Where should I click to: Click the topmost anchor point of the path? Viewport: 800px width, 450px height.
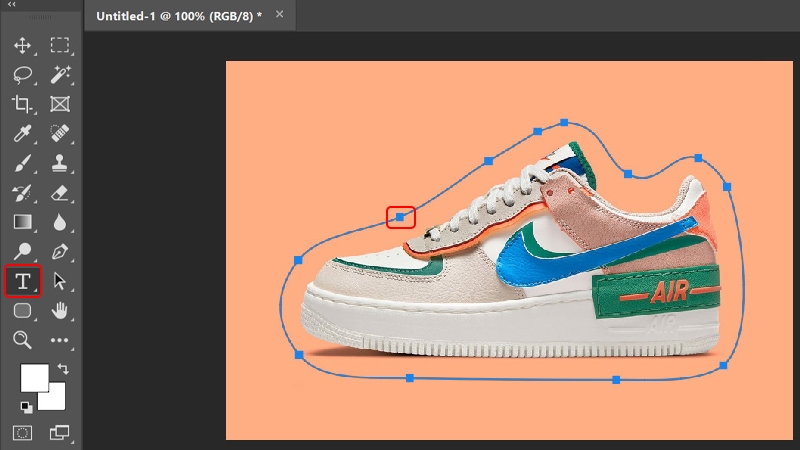564,122
